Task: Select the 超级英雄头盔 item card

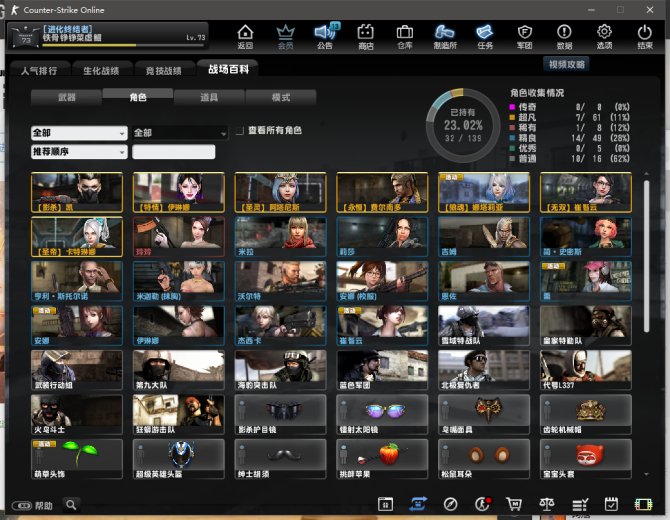Action: [179, 459]
